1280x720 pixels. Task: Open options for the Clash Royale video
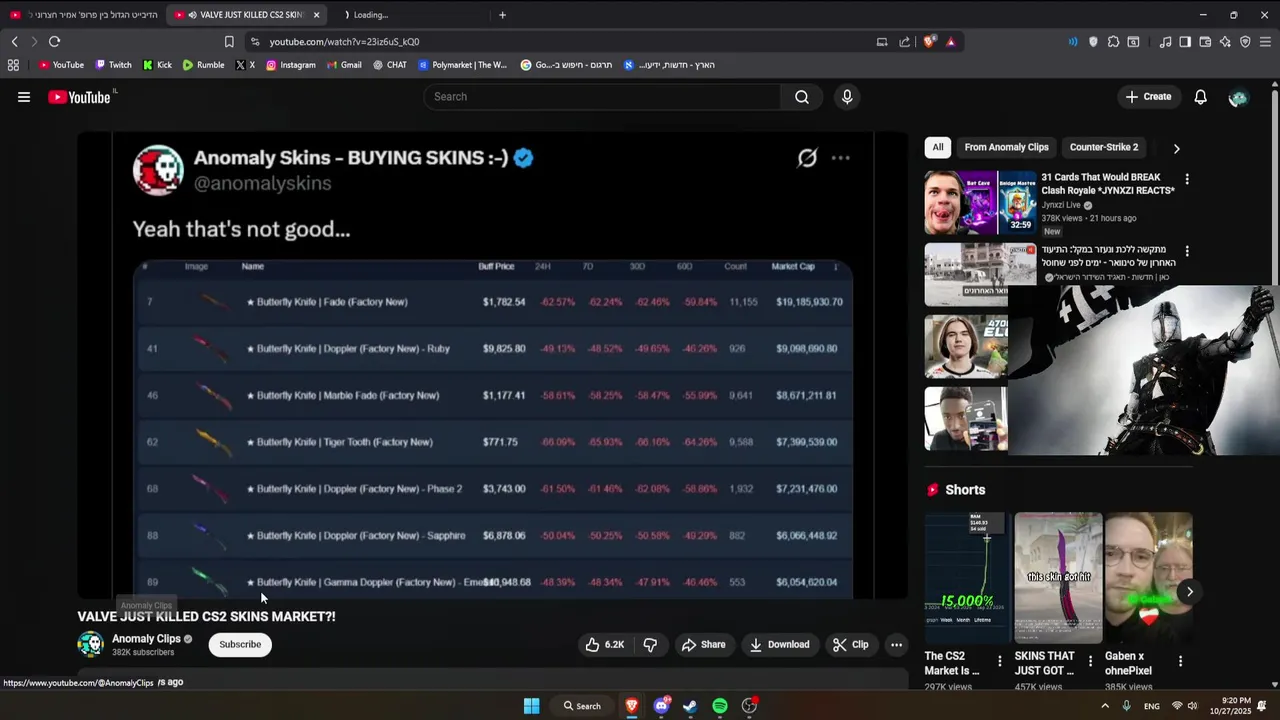coord(1187,179)
